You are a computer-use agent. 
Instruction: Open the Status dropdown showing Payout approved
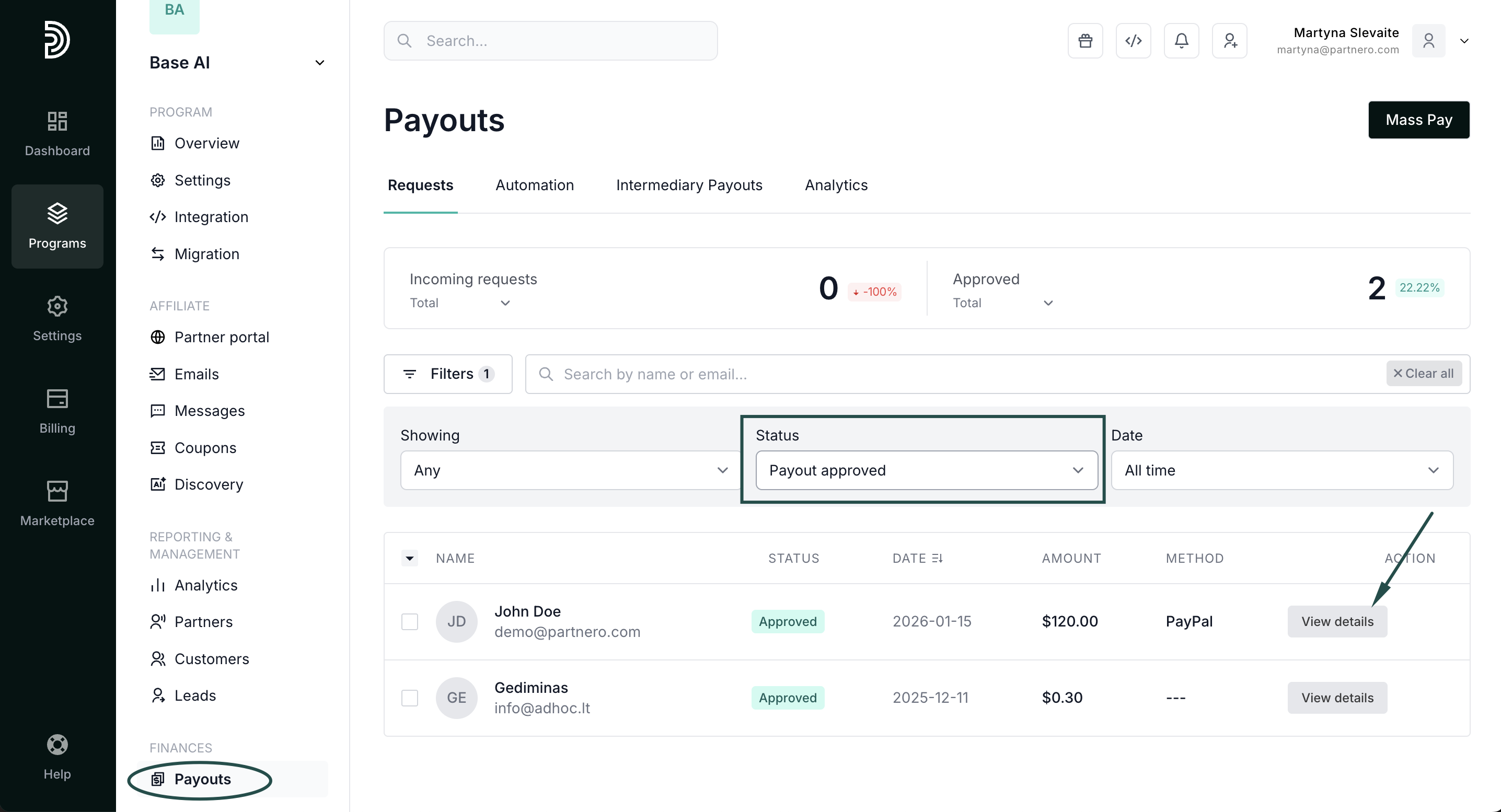point(926,470)
